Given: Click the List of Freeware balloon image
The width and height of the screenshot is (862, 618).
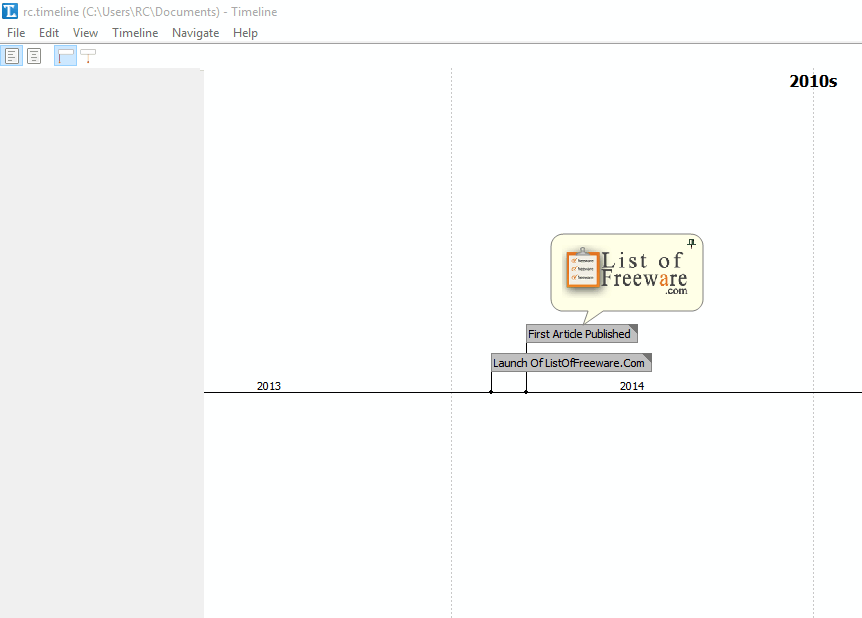Looking at the screenshot, I should [x=627, y=272].
